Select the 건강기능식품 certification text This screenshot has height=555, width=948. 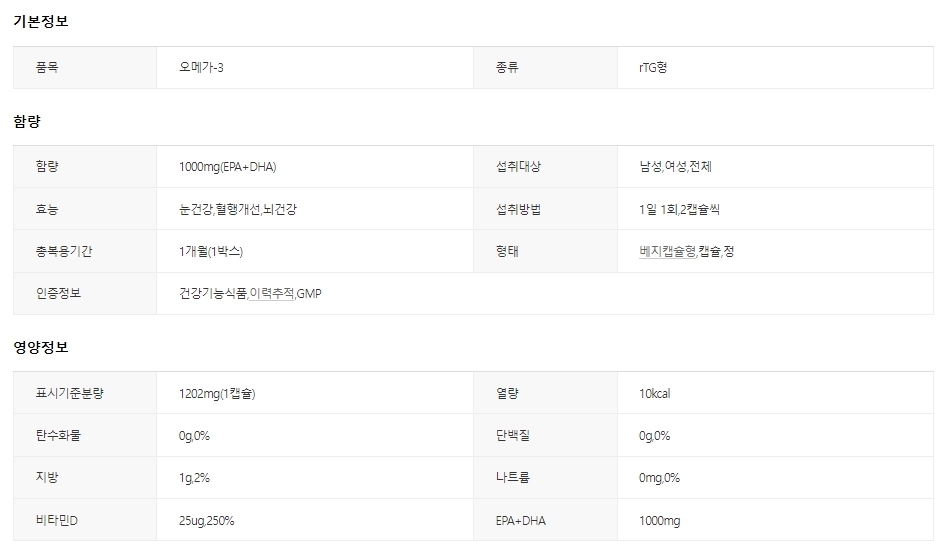click(212, 294)
